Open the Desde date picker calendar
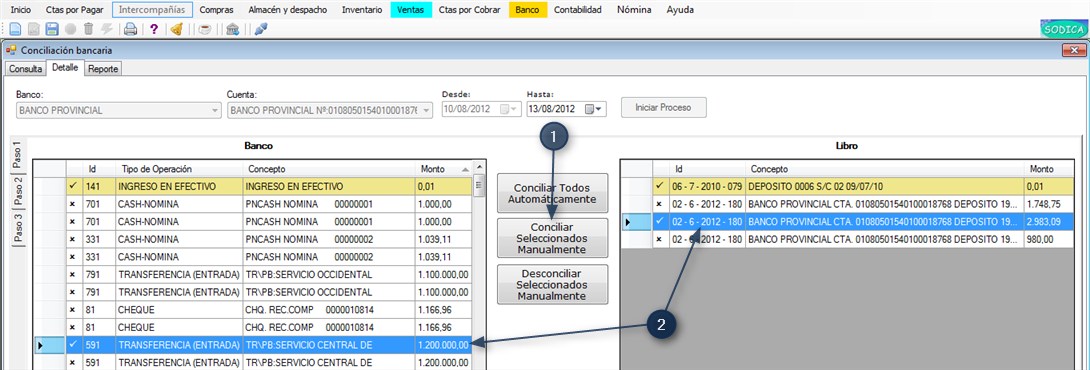This screenshot has height=370, width=1090. (508, 109)
